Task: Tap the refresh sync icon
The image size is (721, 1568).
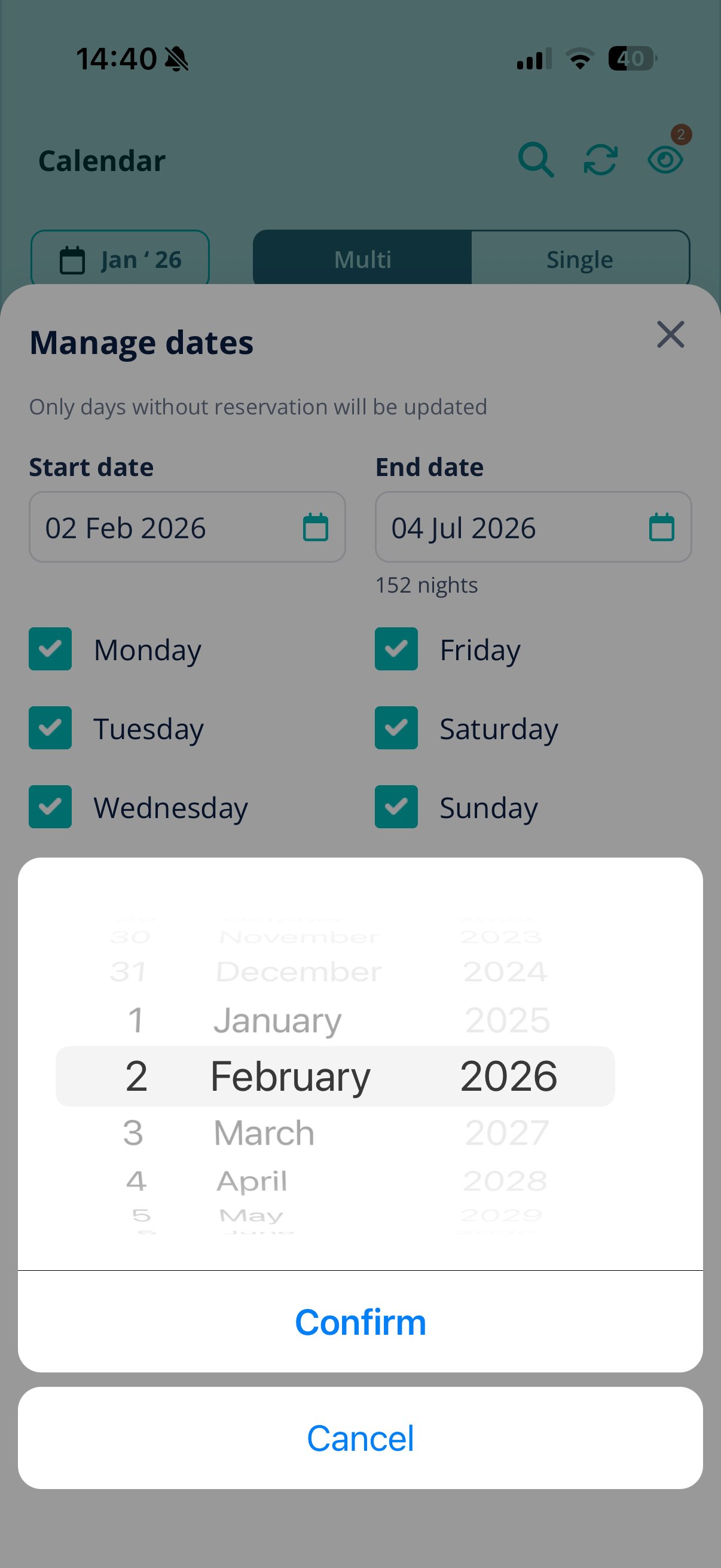Action: coord(600,160)
